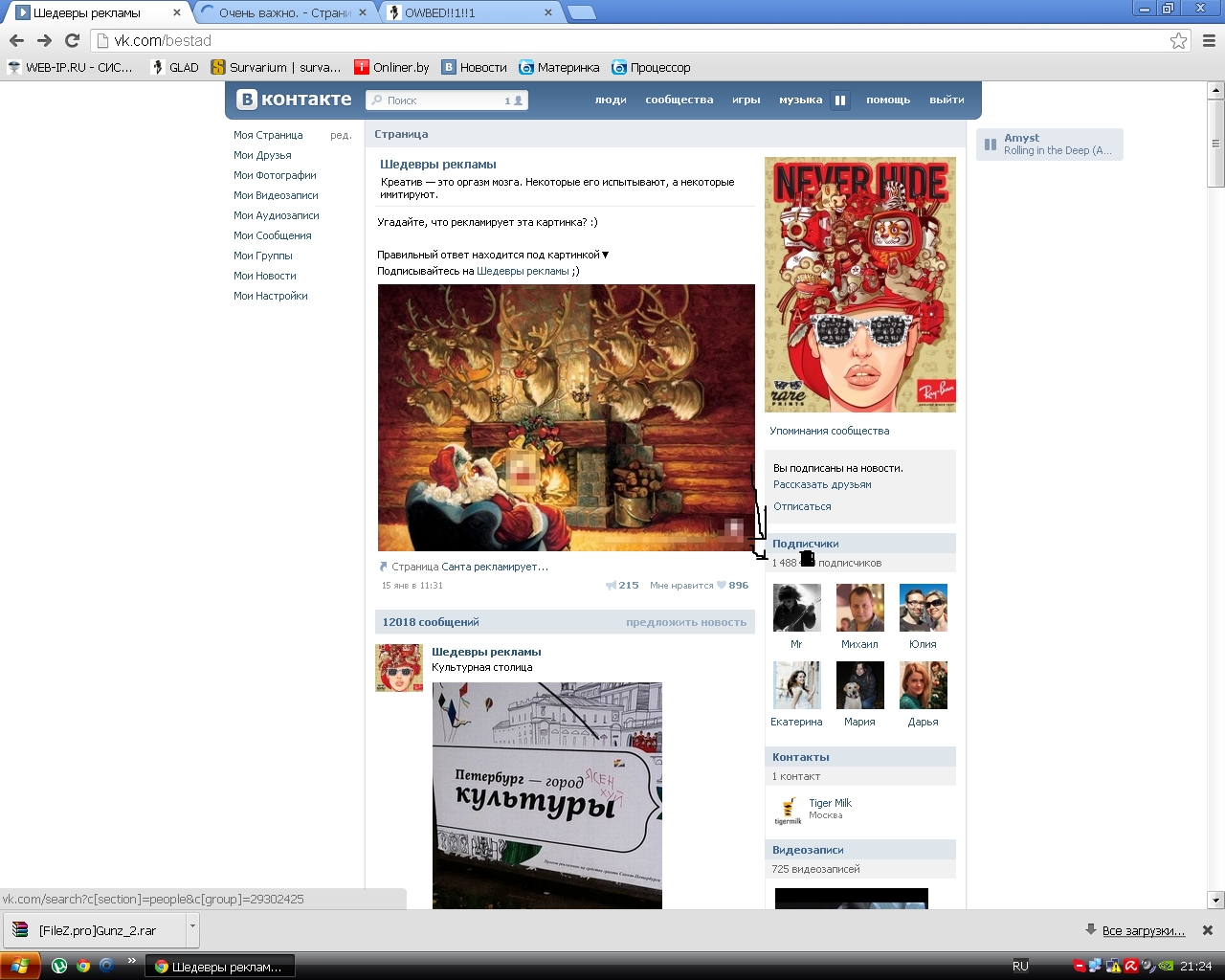Click предложить новость link
1225x980 pixels.
tap(685, 622)
